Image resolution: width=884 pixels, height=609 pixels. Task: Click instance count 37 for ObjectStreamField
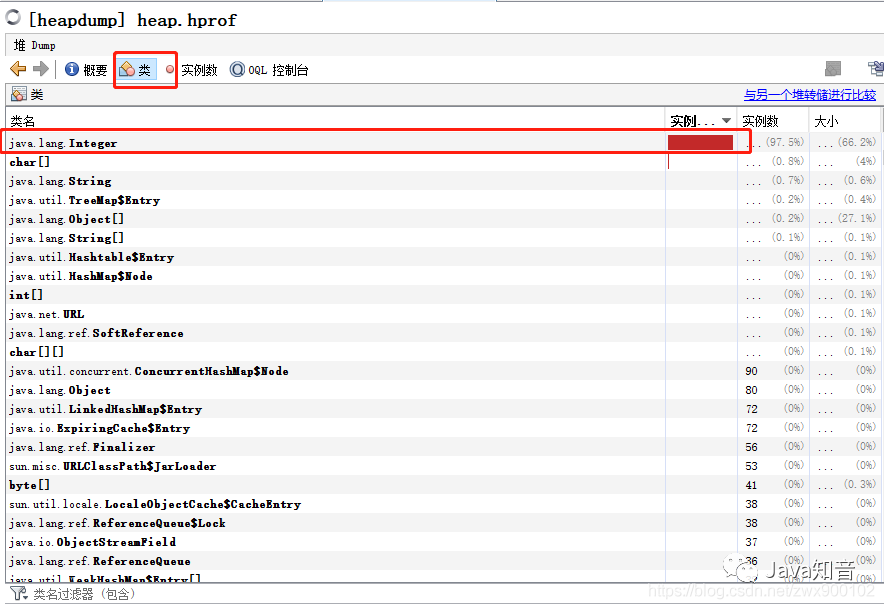[x=752, y=542]
